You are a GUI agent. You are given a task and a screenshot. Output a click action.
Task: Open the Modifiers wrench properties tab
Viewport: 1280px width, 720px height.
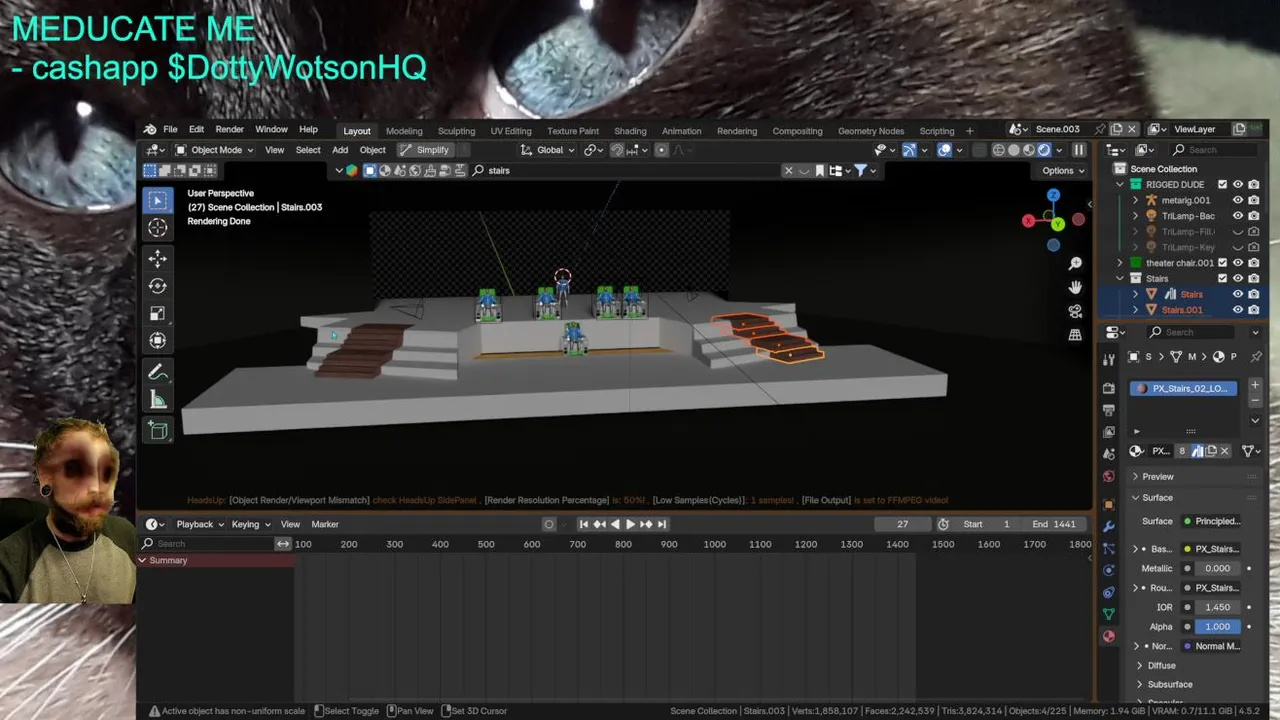click(x=1108, y=527)
